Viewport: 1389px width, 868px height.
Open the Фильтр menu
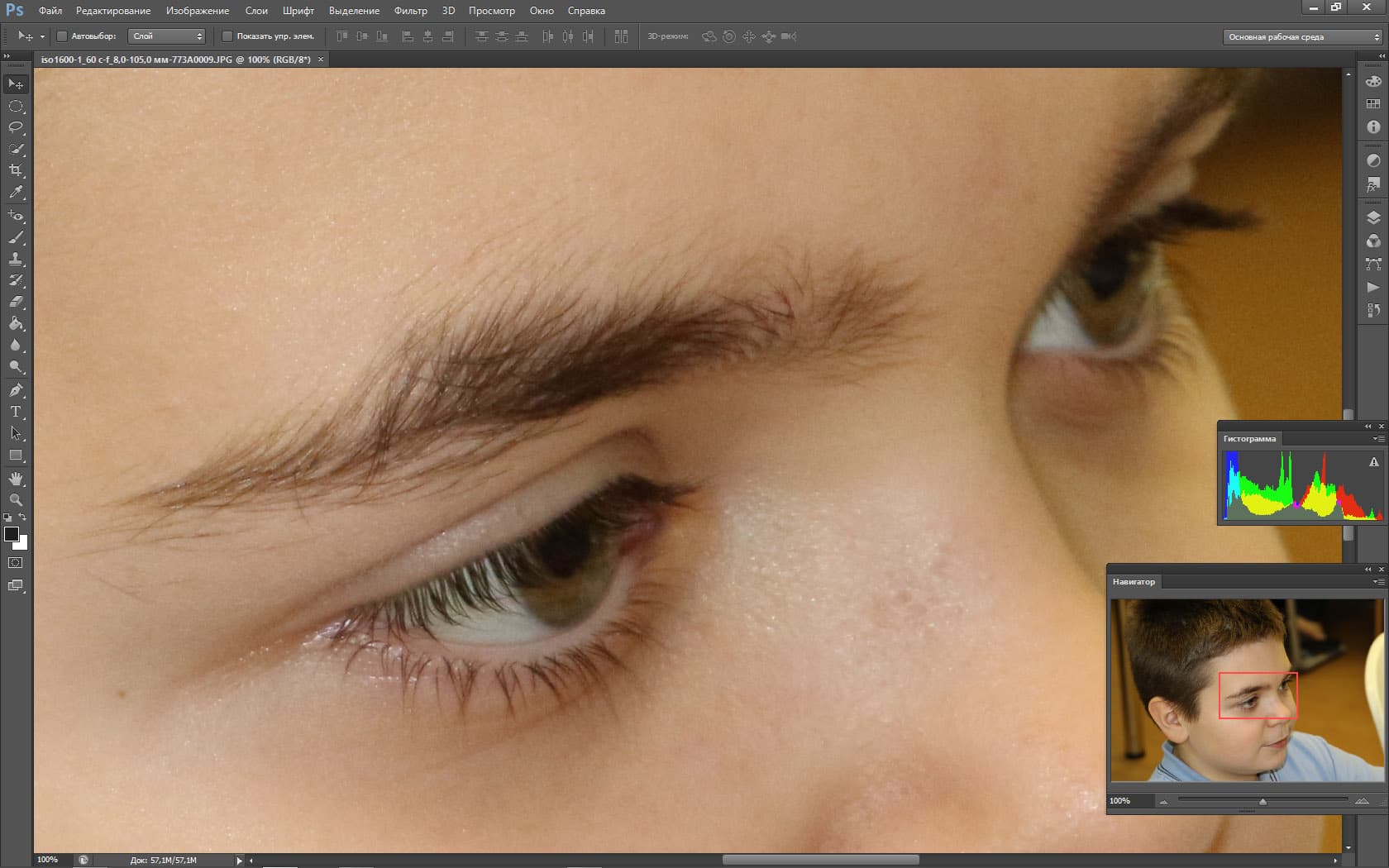(410, 11)
